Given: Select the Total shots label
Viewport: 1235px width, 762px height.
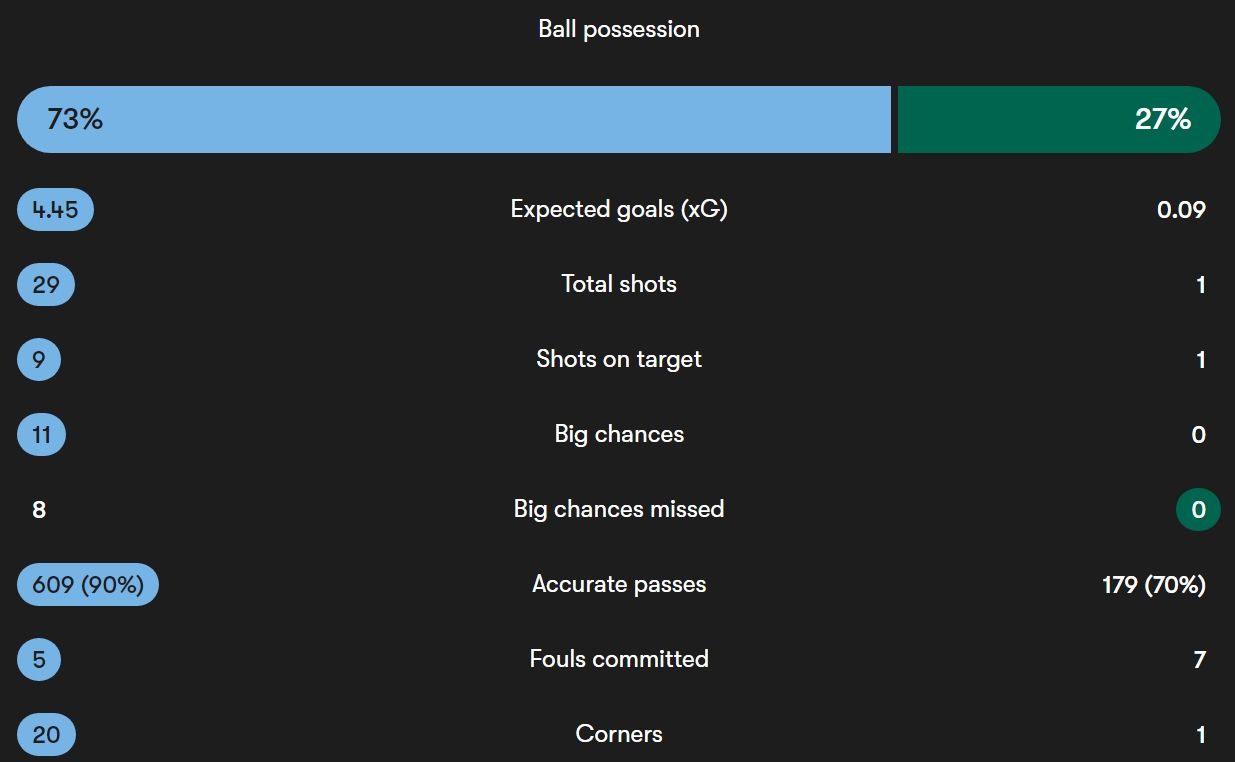Looking at the screenshot, I should [619, 284].
